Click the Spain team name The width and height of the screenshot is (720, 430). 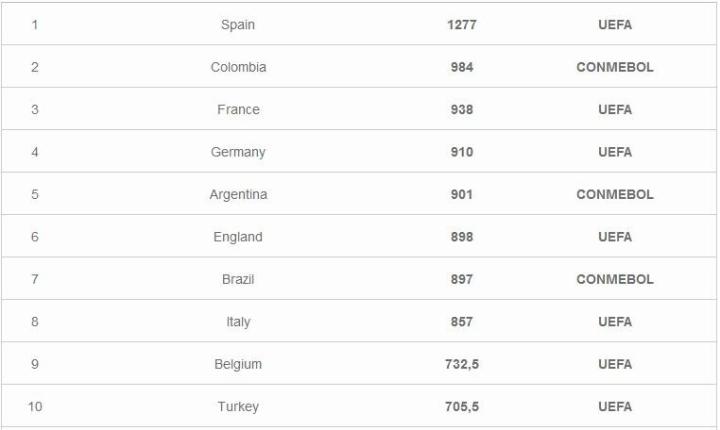(x=238, y=25)
